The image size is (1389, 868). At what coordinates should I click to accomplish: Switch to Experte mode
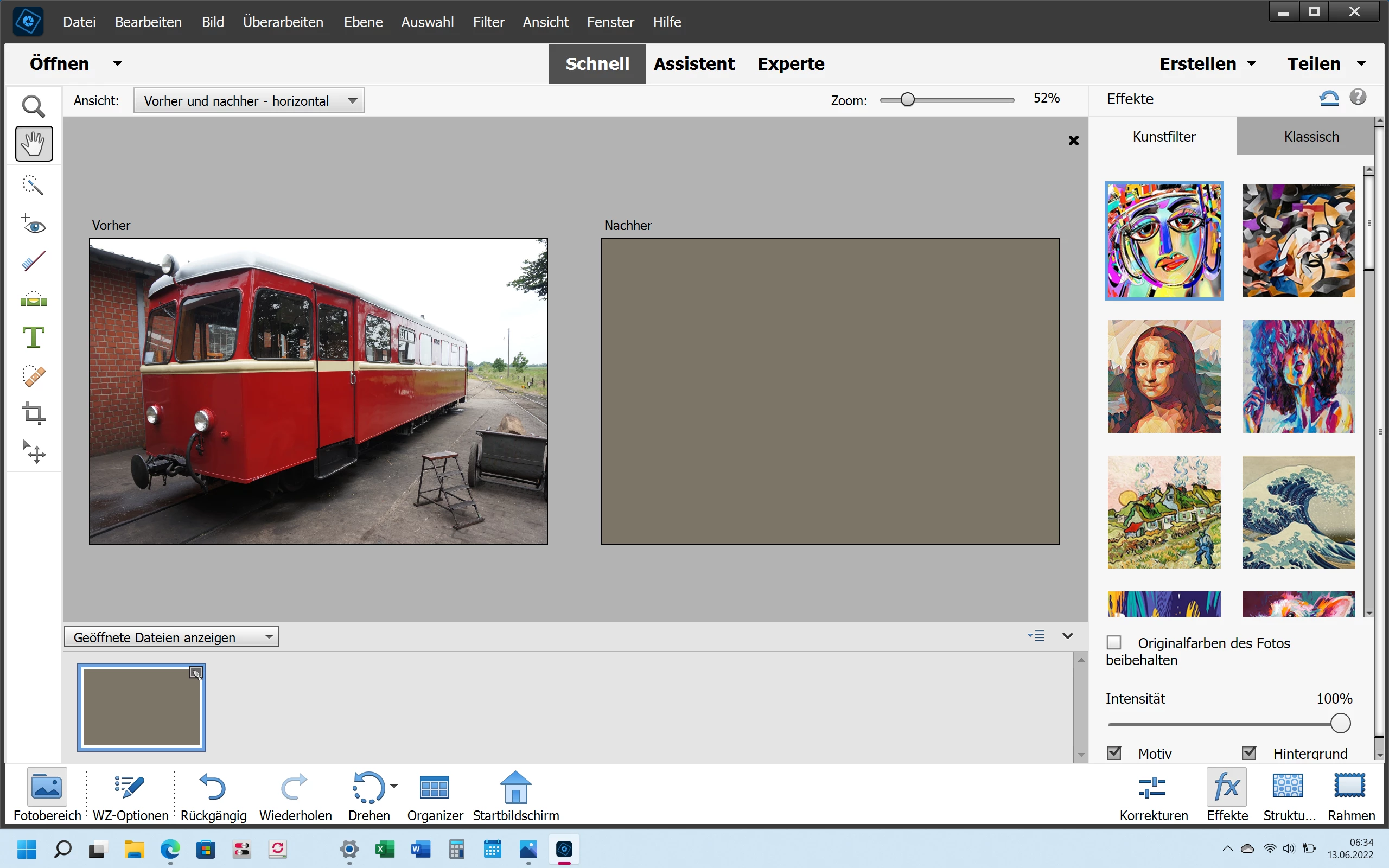791,63
